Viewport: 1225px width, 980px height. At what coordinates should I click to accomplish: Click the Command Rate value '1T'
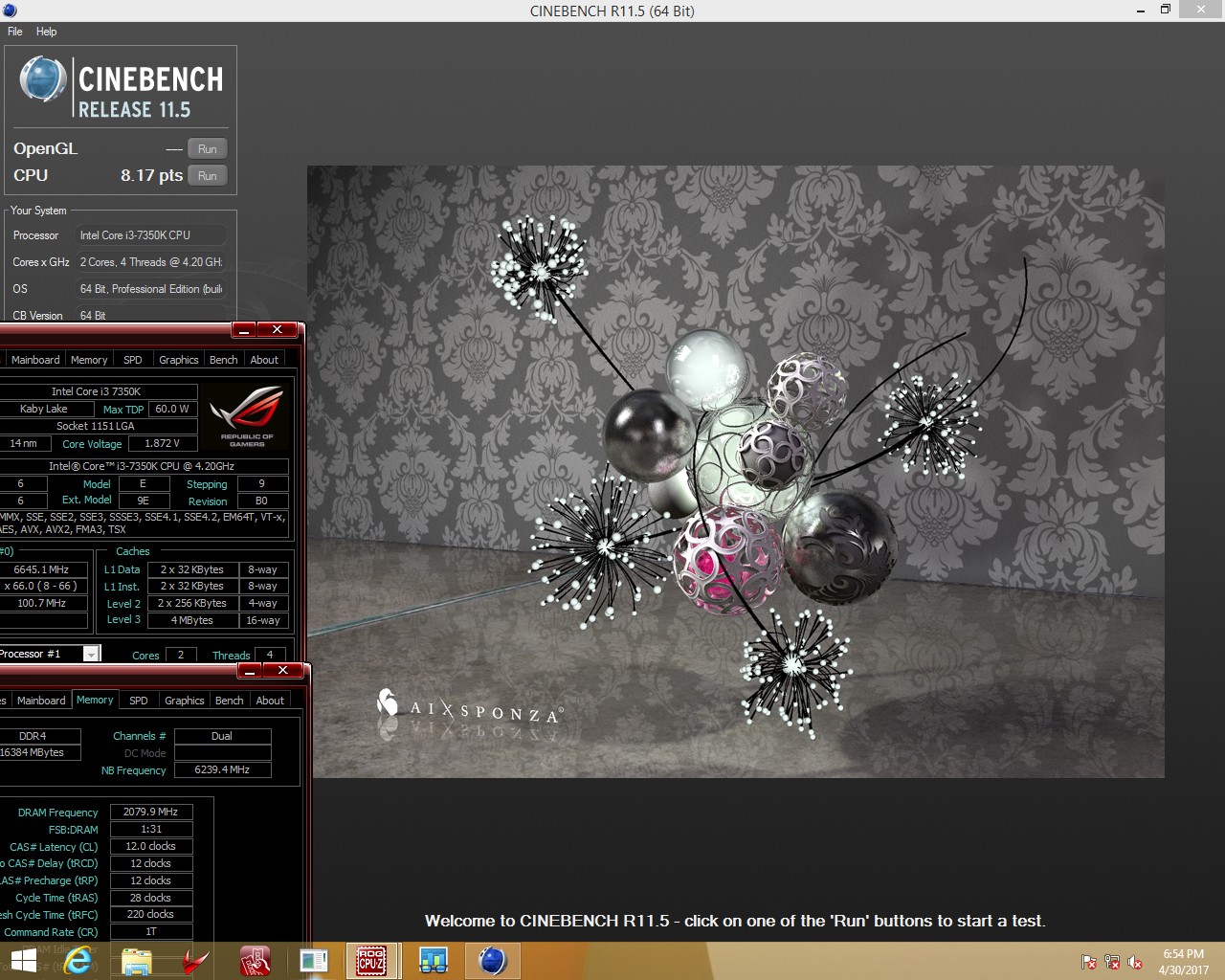coord(151,931)
